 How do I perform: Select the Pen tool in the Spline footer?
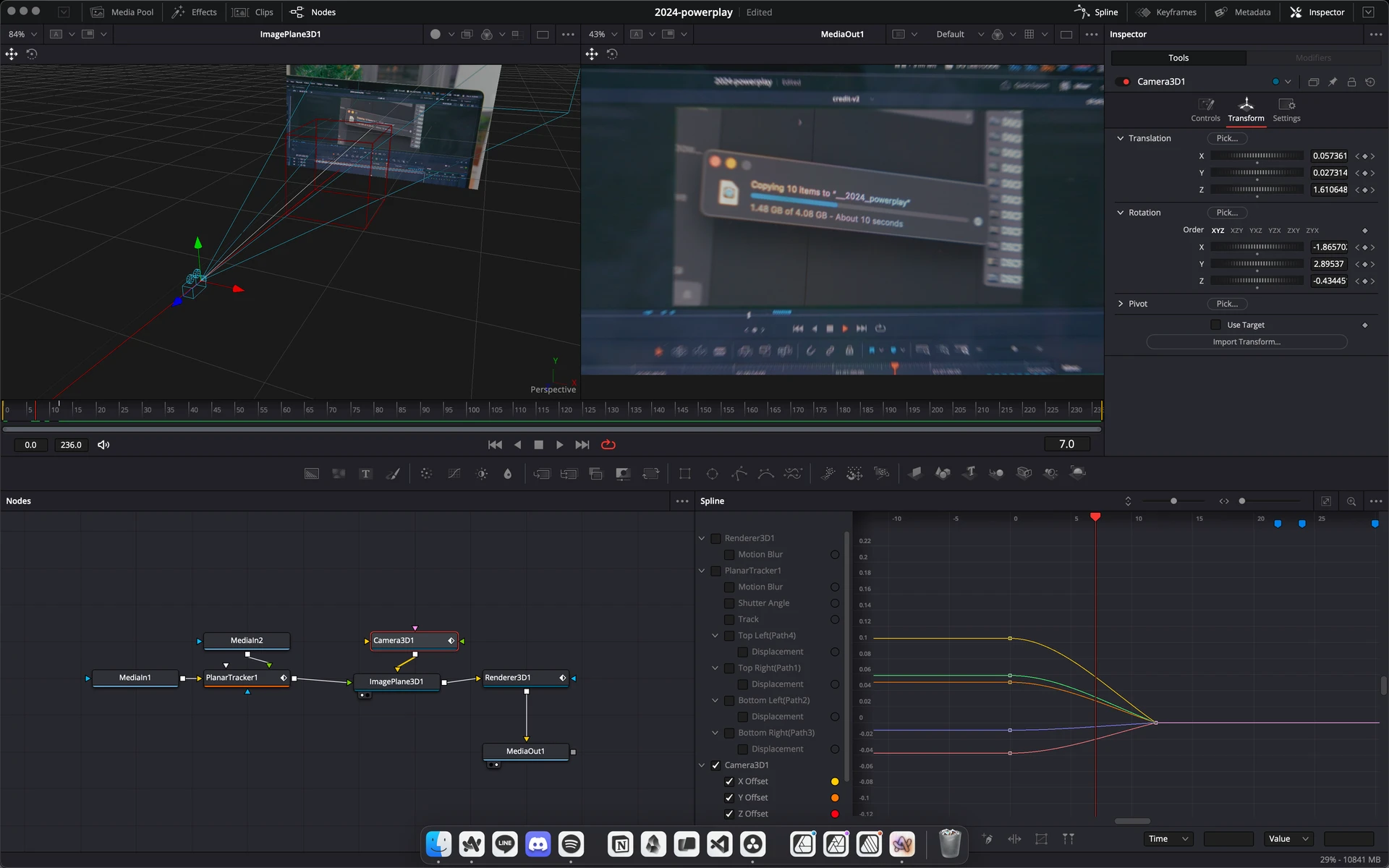(986, 839)
